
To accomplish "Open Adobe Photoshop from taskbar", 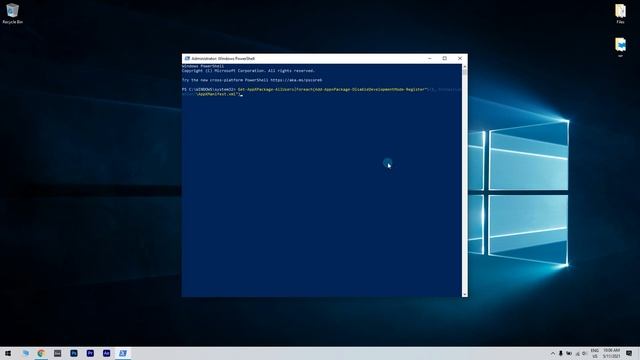I will pyautogui.click(x=74, y=353).
